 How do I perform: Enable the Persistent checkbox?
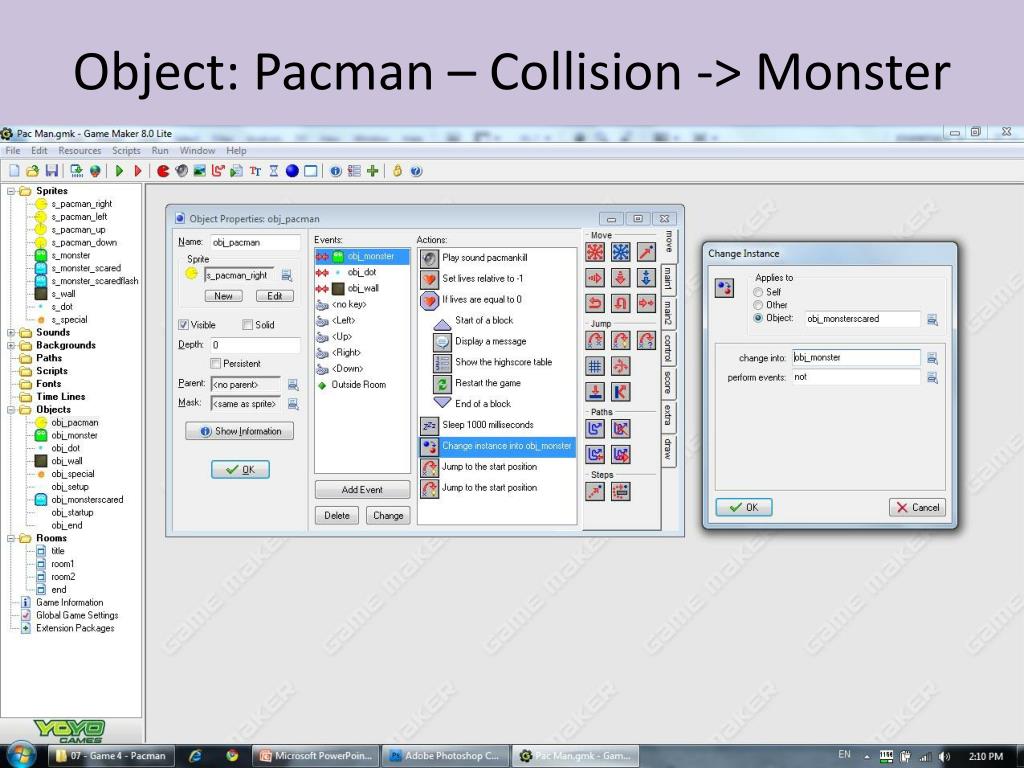(216, 363)
